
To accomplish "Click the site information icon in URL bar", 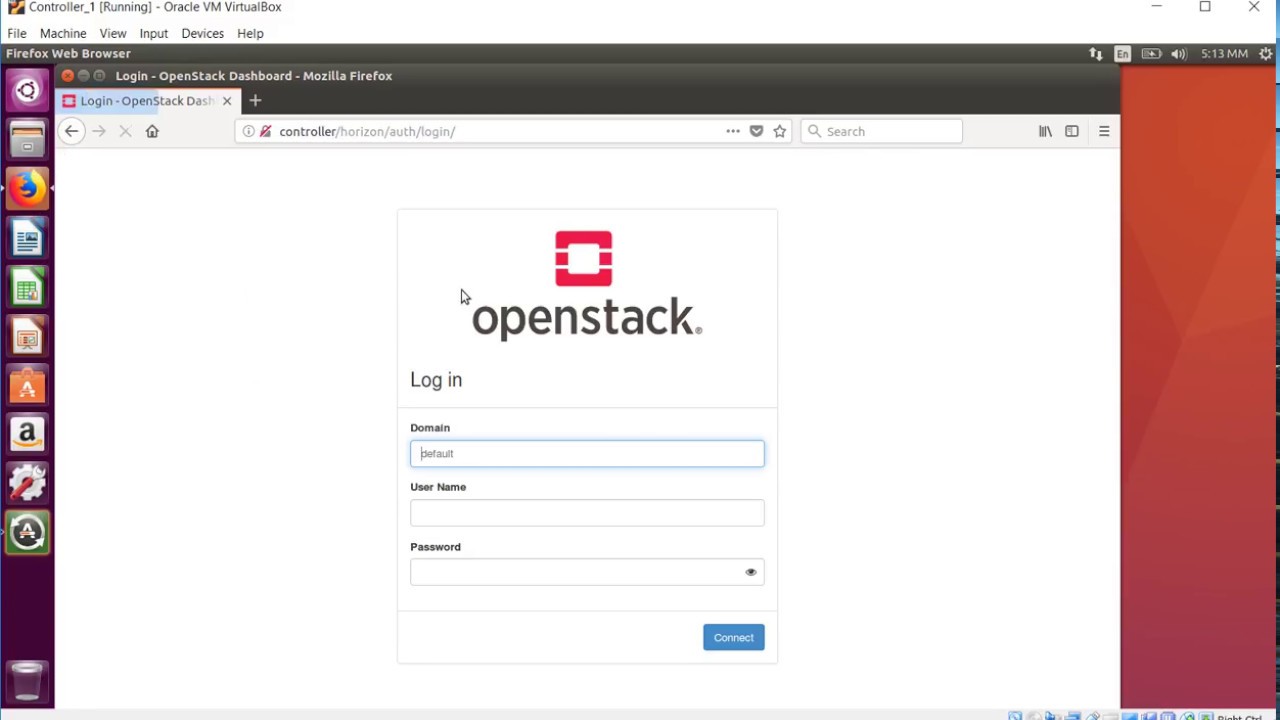I will (249, 131).
